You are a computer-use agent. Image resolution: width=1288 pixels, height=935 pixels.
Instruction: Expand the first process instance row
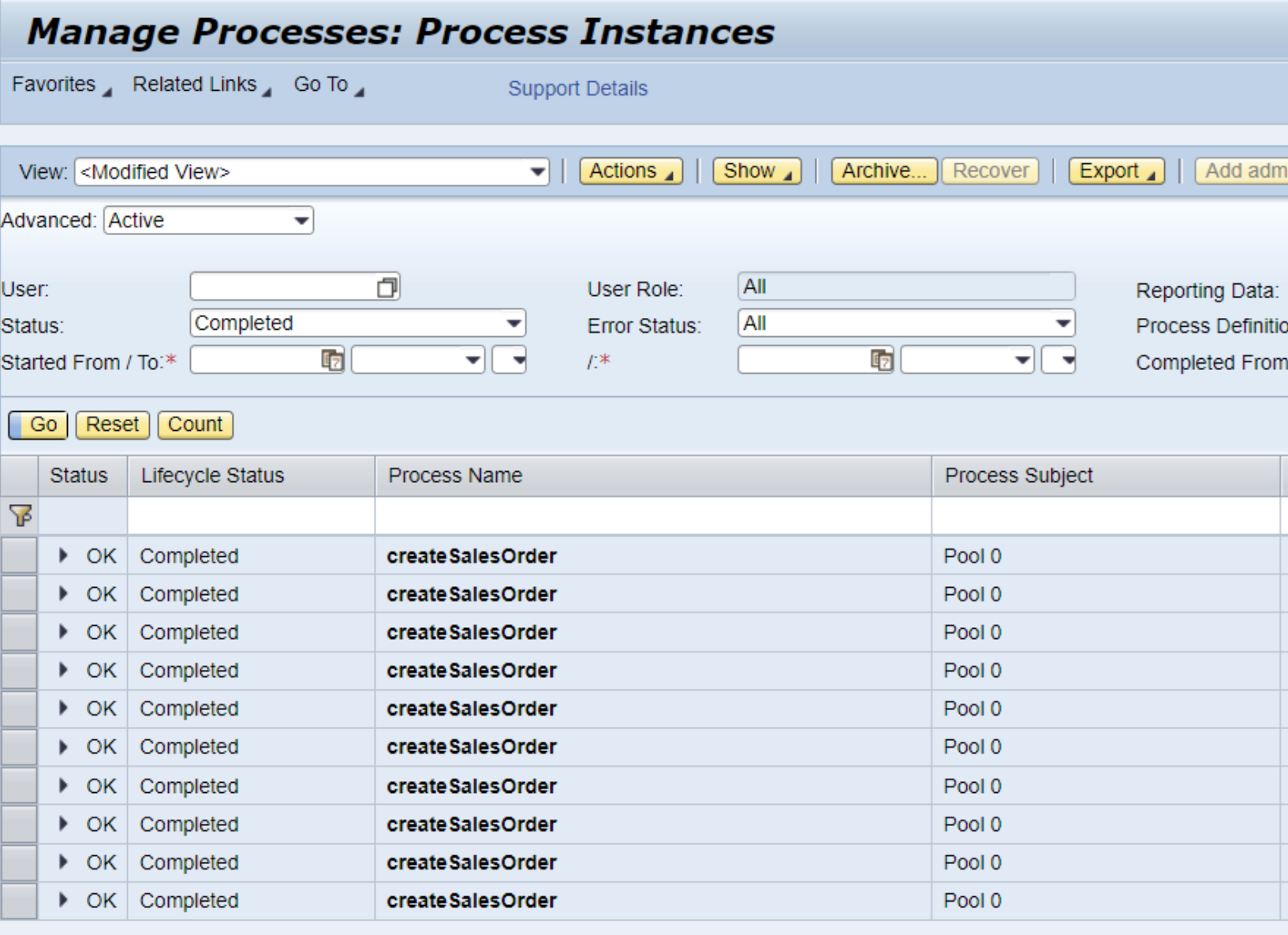(x=63, y=555)
